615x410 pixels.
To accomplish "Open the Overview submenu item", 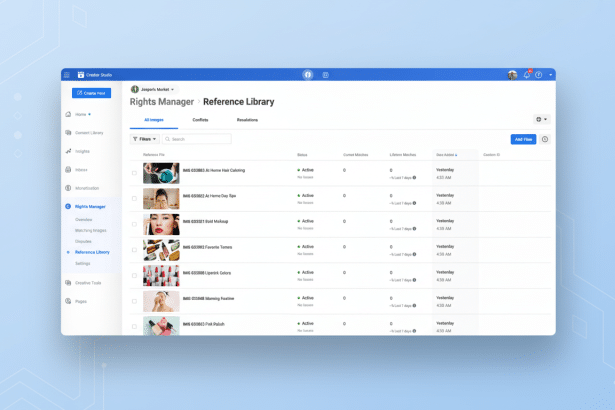I will pos(84,219).
